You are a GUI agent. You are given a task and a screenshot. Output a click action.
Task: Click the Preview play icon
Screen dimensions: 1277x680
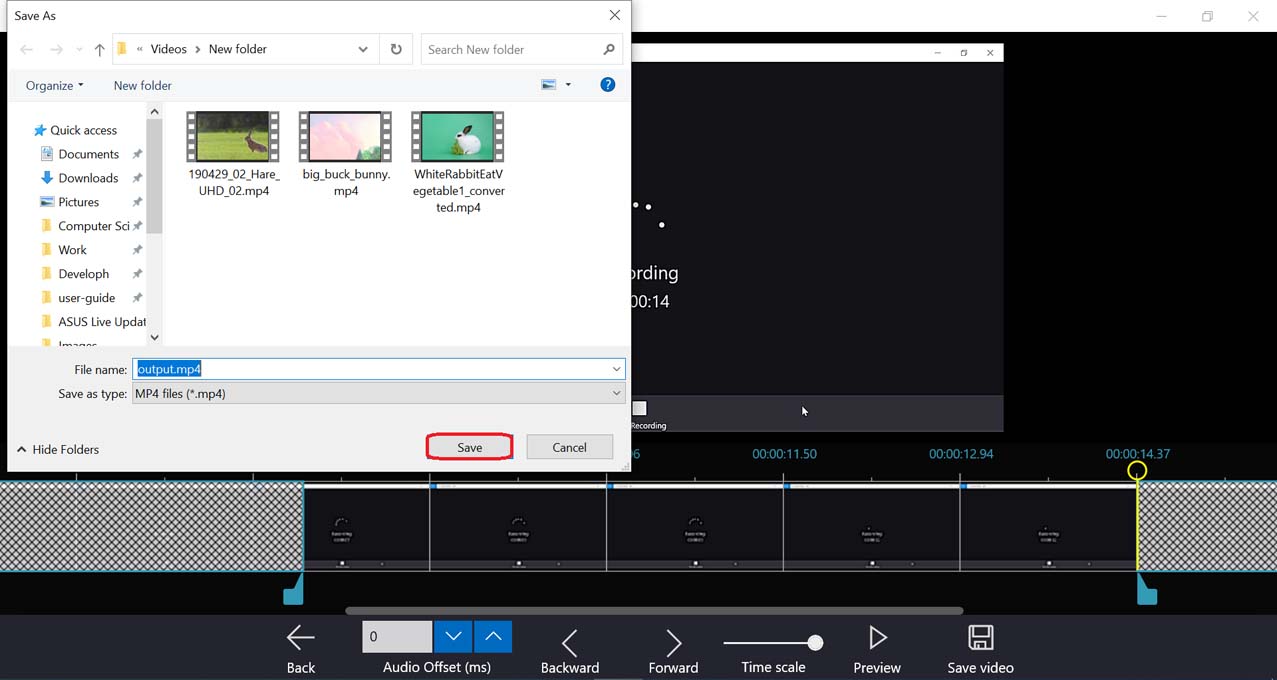(877, 638)
